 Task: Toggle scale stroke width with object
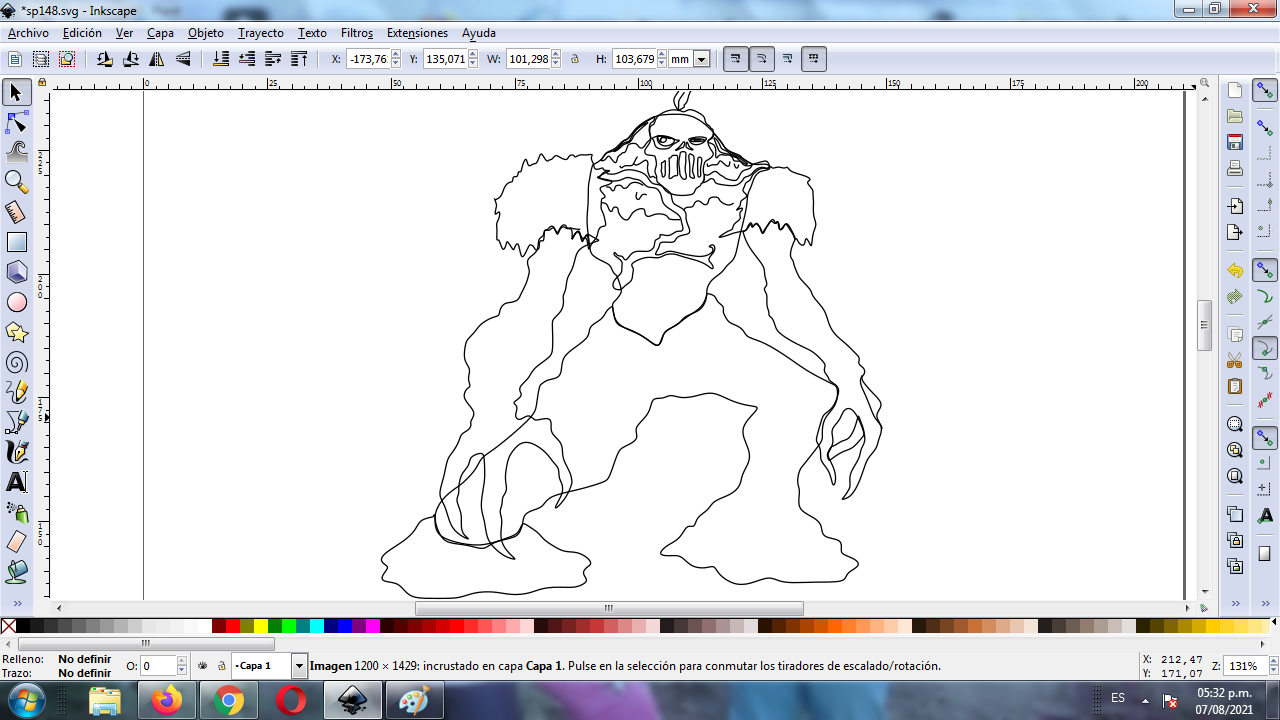click(736, 59)
